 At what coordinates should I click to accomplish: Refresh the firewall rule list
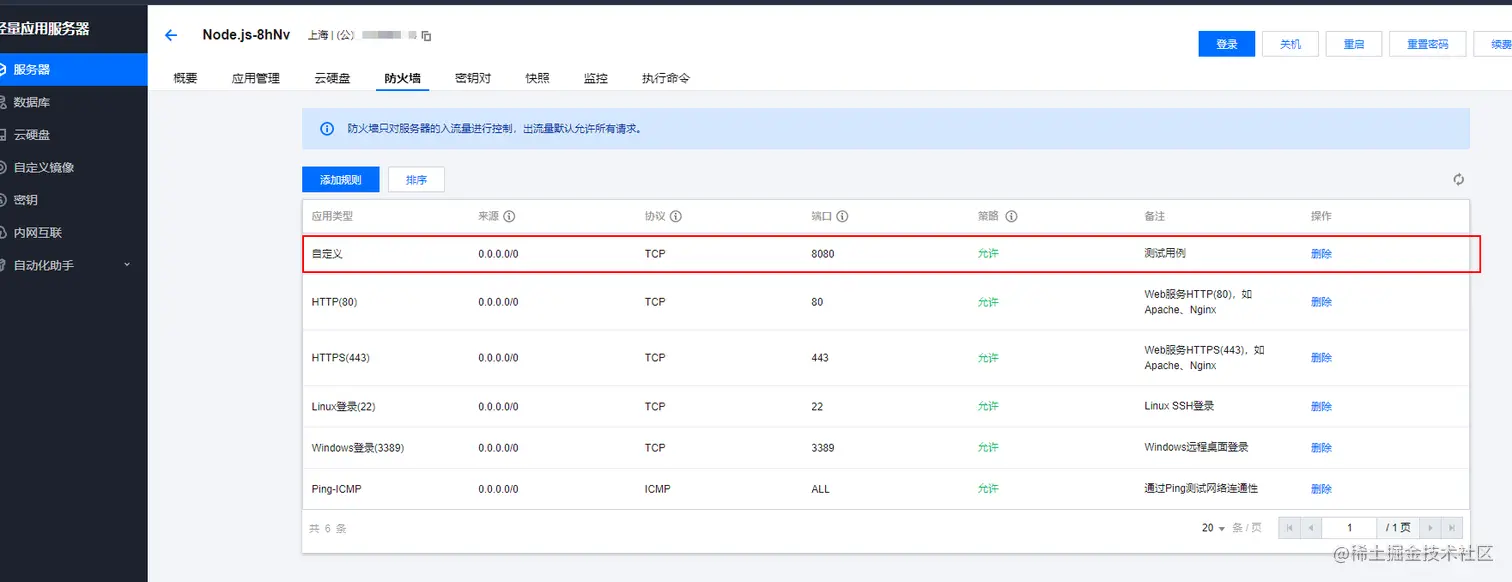click(x=1459, y=179)
